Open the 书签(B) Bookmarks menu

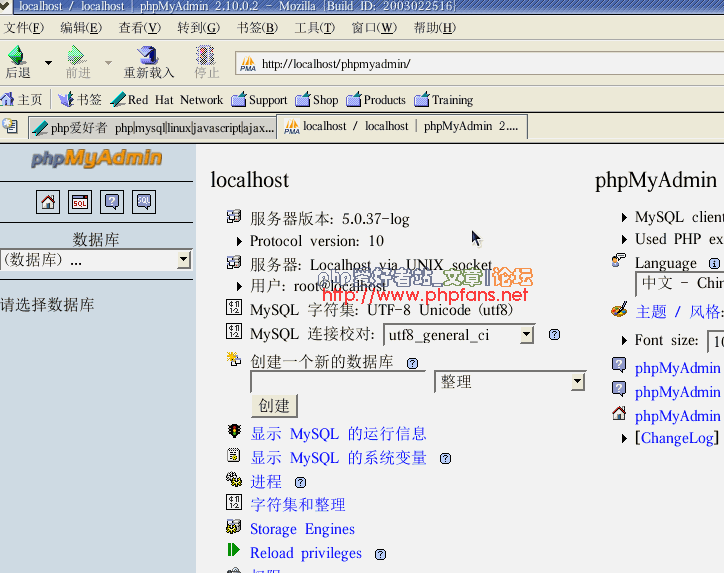[x=257, y=28]
